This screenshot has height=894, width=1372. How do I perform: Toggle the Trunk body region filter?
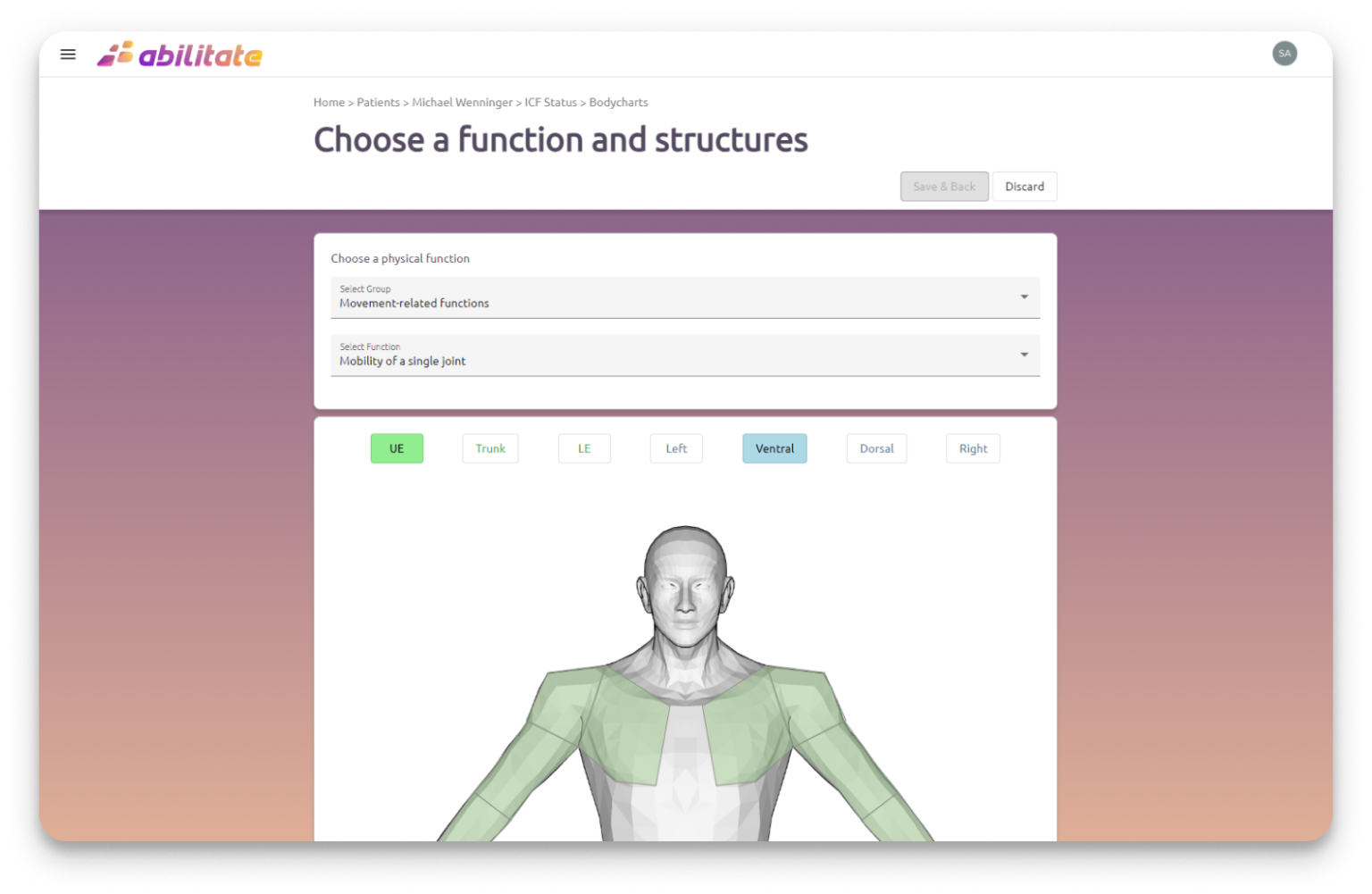pyautogui.click(x=489, y=448)
